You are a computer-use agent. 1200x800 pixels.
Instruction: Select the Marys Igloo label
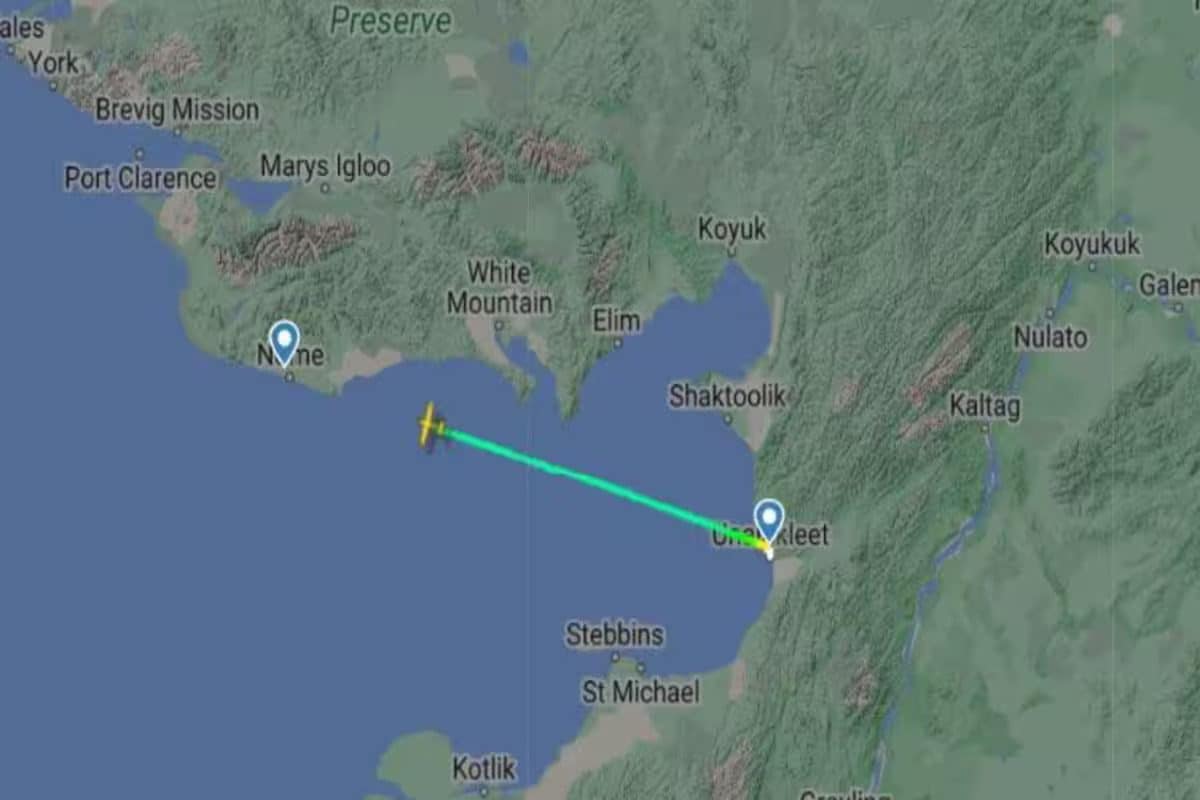pos(325,166)
